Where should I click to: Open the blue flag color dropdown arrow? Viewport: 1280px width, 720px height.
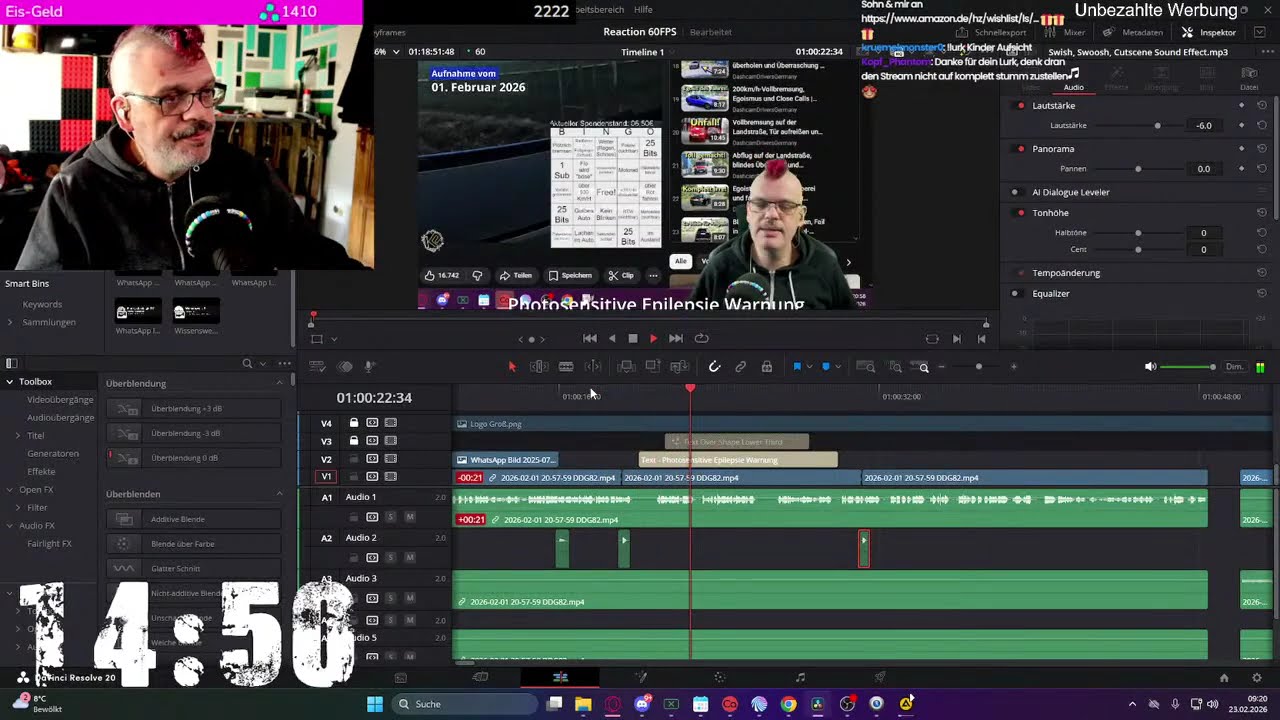809,367
